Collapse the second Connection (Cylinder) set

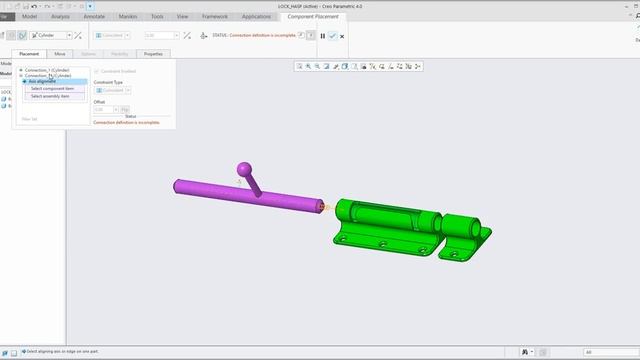tap(21, 76)
